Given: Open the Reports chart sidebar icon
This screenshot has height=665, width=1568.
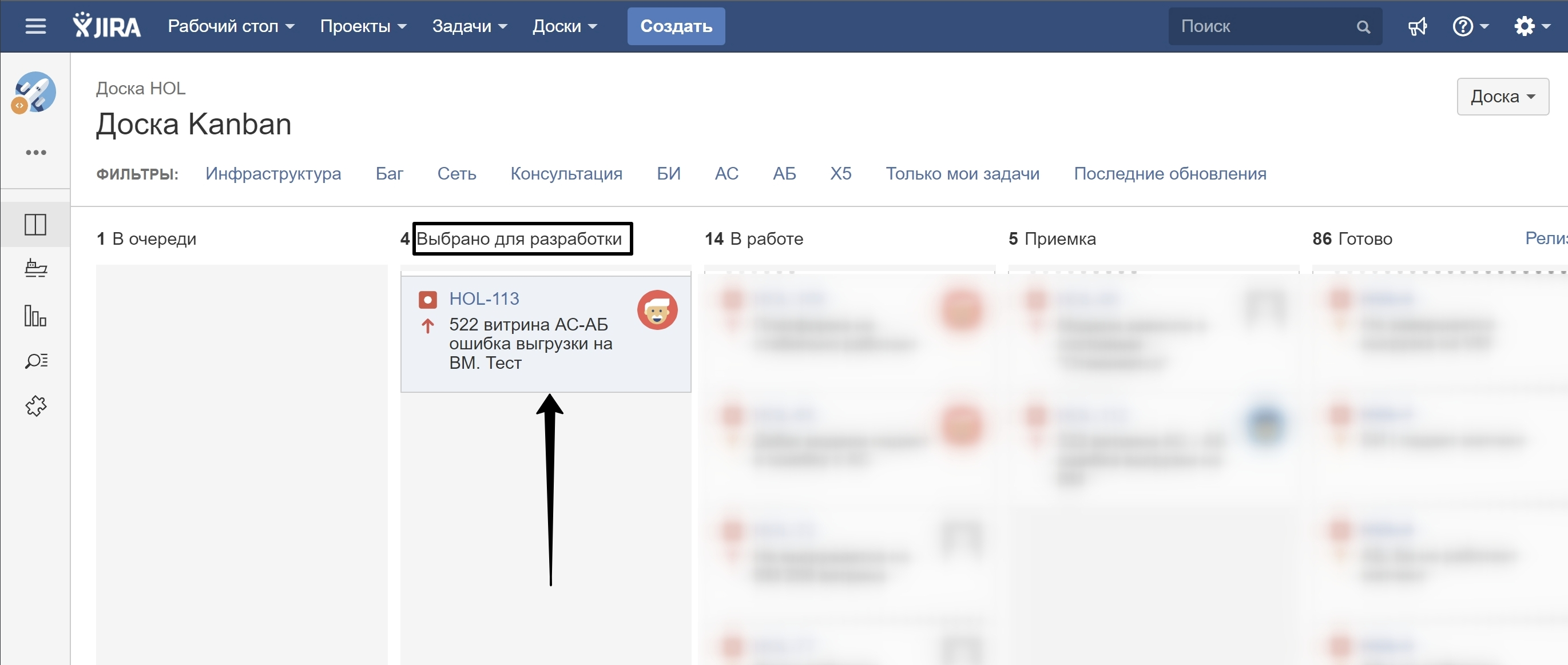Looking at the screenshot, I should [35, 315].
